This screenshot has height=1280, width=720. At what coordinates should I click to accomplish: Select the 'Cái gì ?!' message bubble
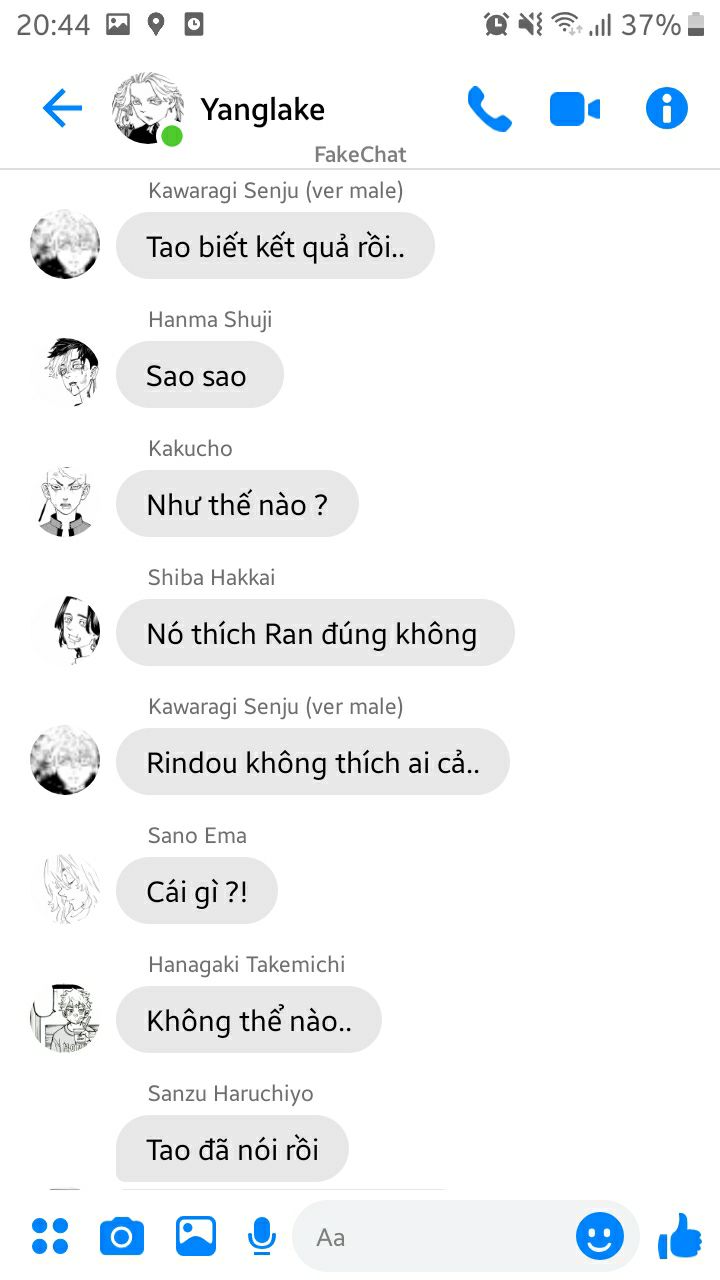coord(197,891)
